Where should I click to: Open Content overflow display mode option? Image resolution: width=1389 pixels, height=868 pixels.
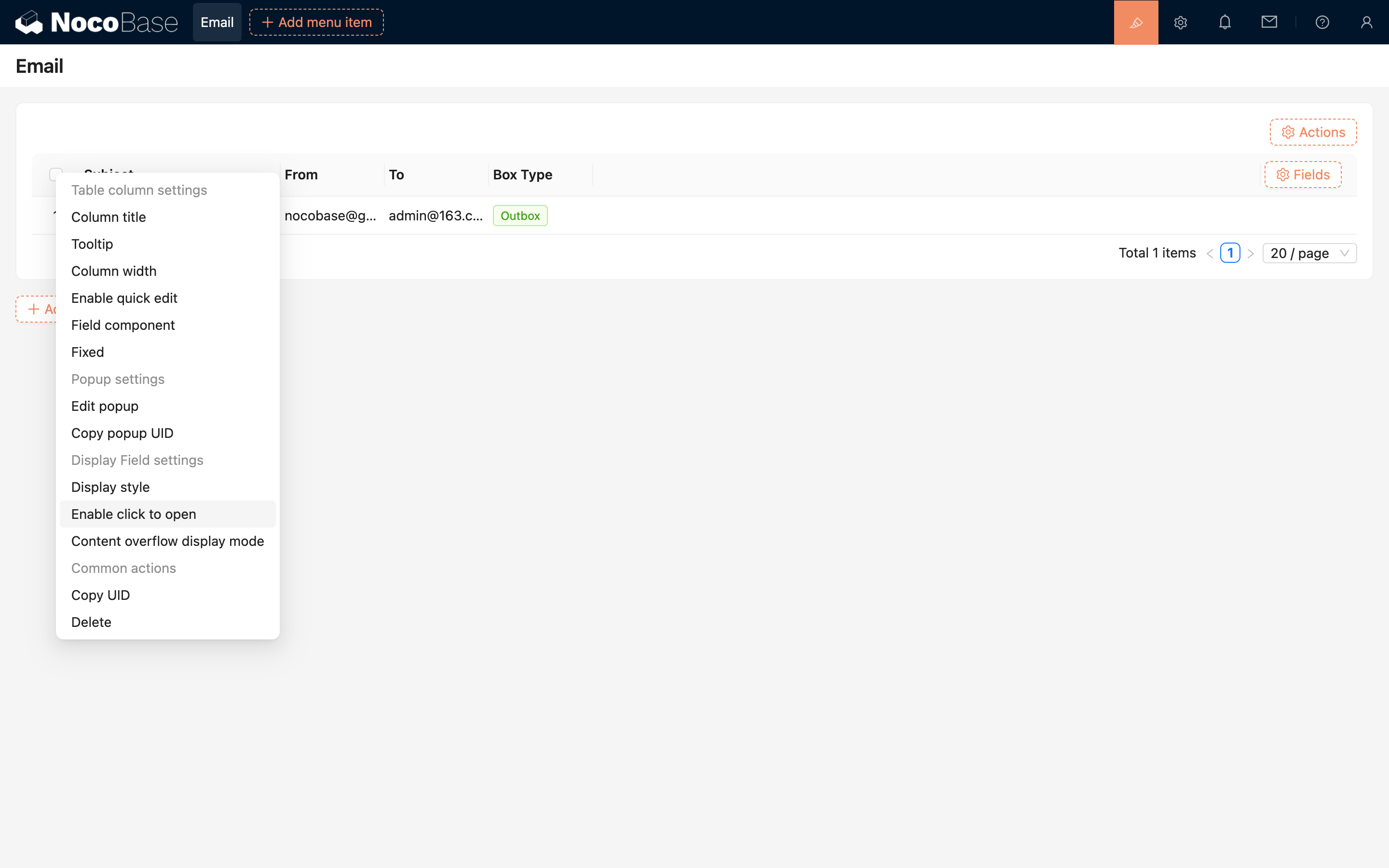point(167,541)
